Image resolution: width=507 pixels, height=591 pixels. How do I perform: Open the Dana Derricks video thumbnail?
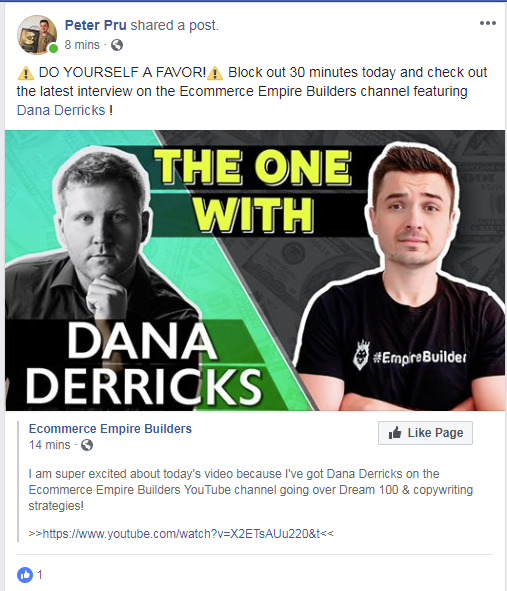(255, 270)
